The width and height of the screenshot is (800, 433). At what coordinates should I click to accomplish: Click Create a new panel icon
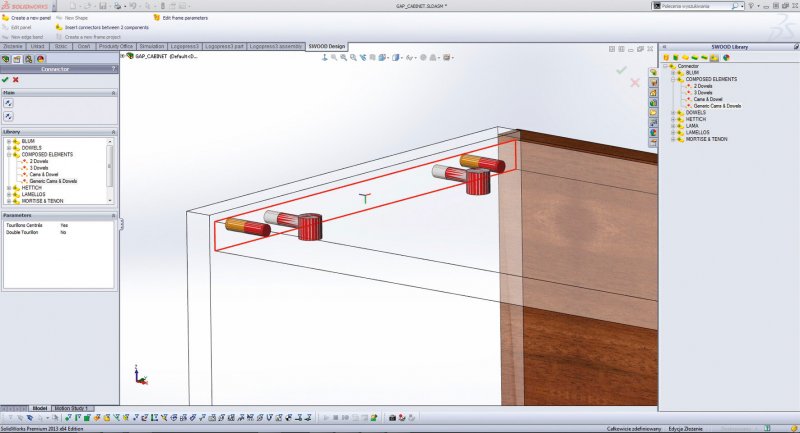point(6,18)
